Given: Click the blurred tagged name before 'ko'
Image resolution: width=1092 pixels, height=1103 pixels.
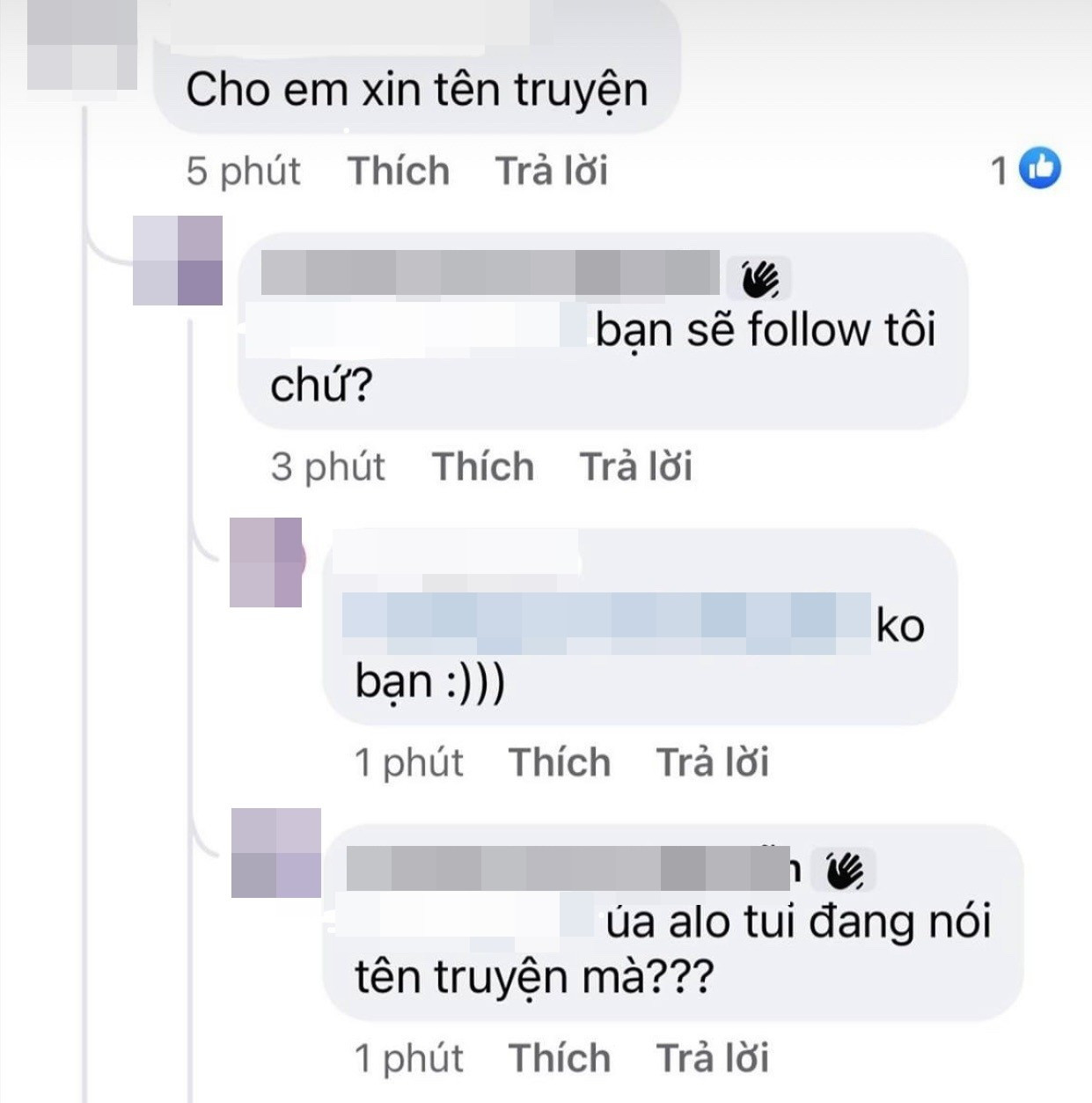Looking at the screenshot, I should coord(606,623).
